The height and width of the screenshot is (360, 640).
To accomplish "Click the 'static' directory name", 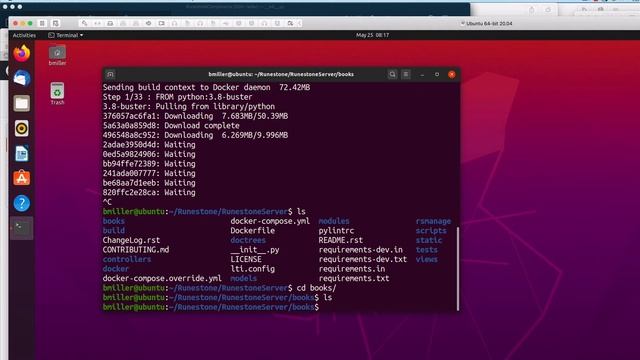I will (429, 240).
